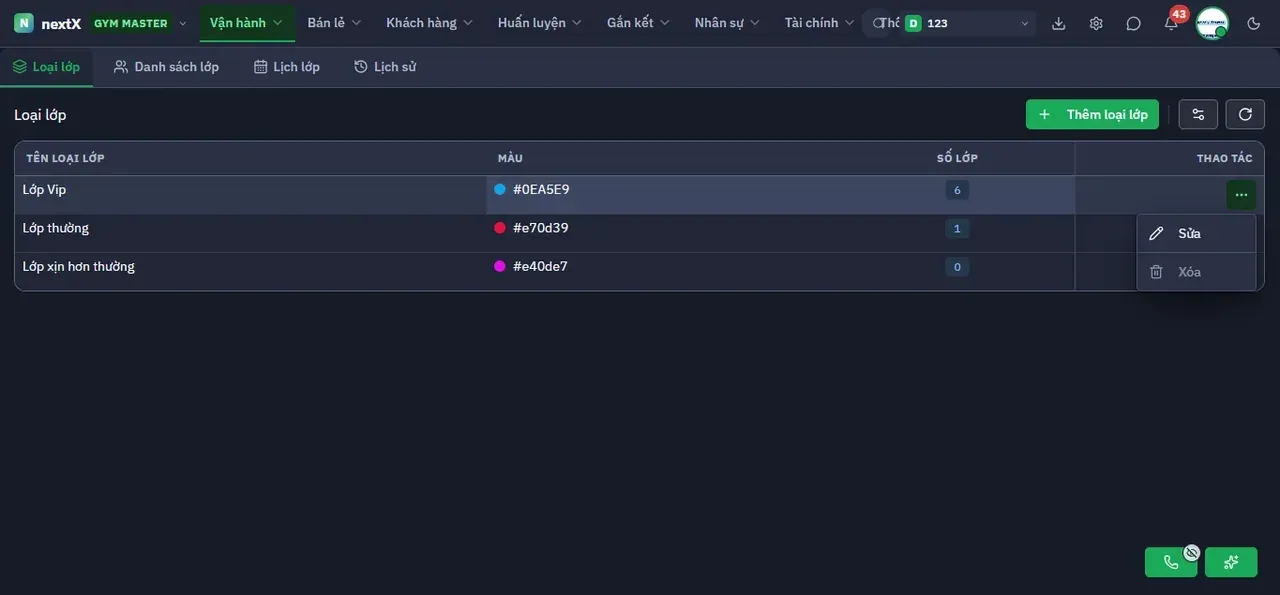Switch to the Danh sách lớp tab
1280x595 pixels.
pos(166,67)
